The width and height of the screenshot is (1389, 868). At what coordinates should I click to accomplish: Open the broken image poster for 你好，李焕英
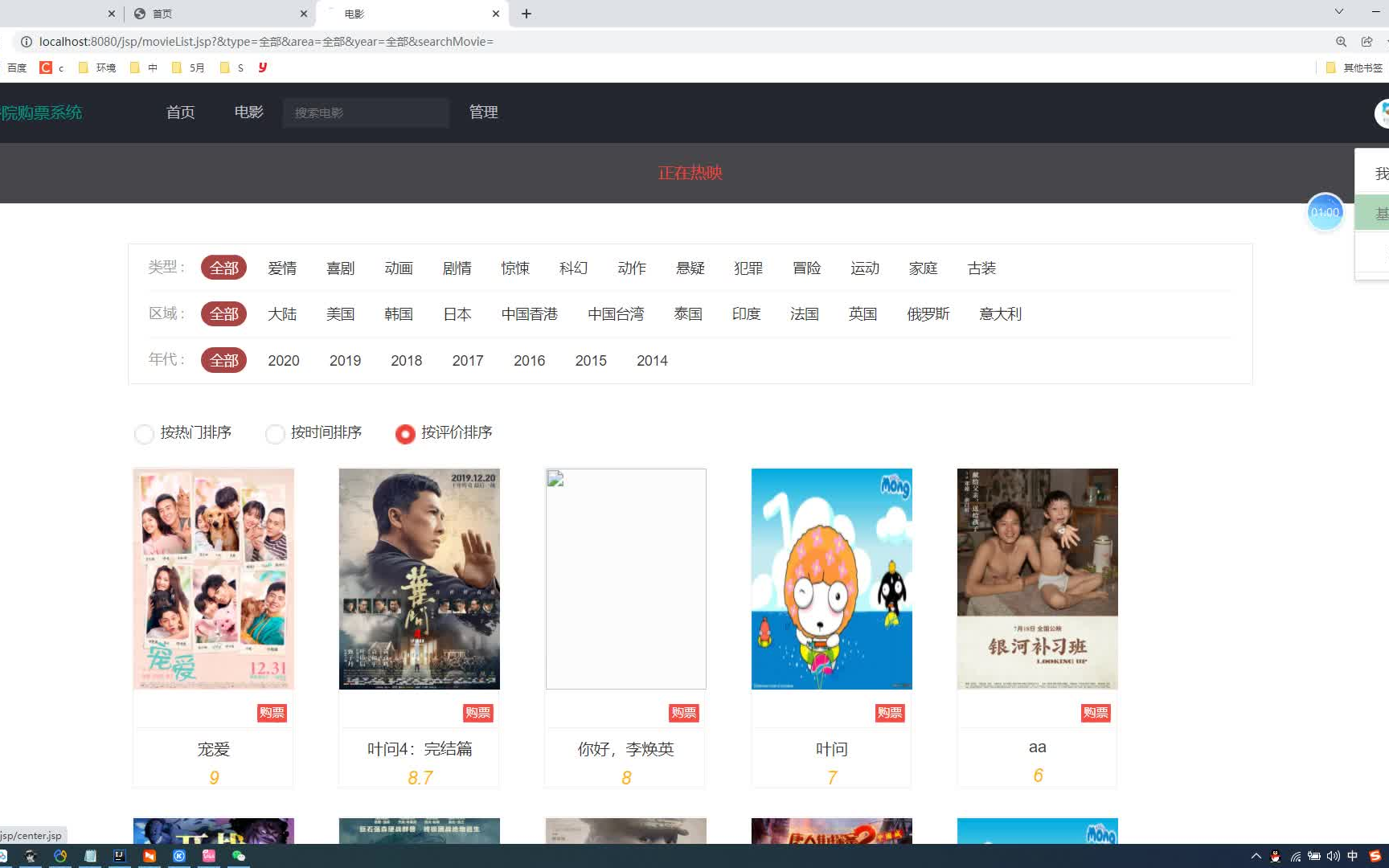pyautogui.click(x=626, y=579)
